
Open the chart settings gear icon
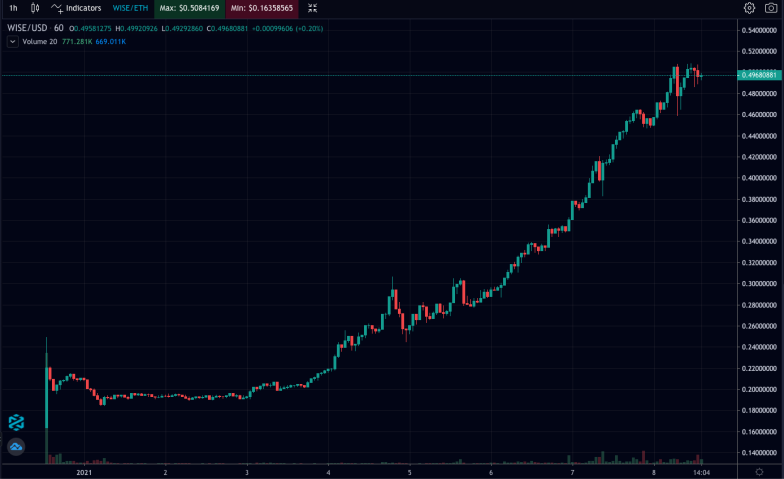click(x=749, y=8)
